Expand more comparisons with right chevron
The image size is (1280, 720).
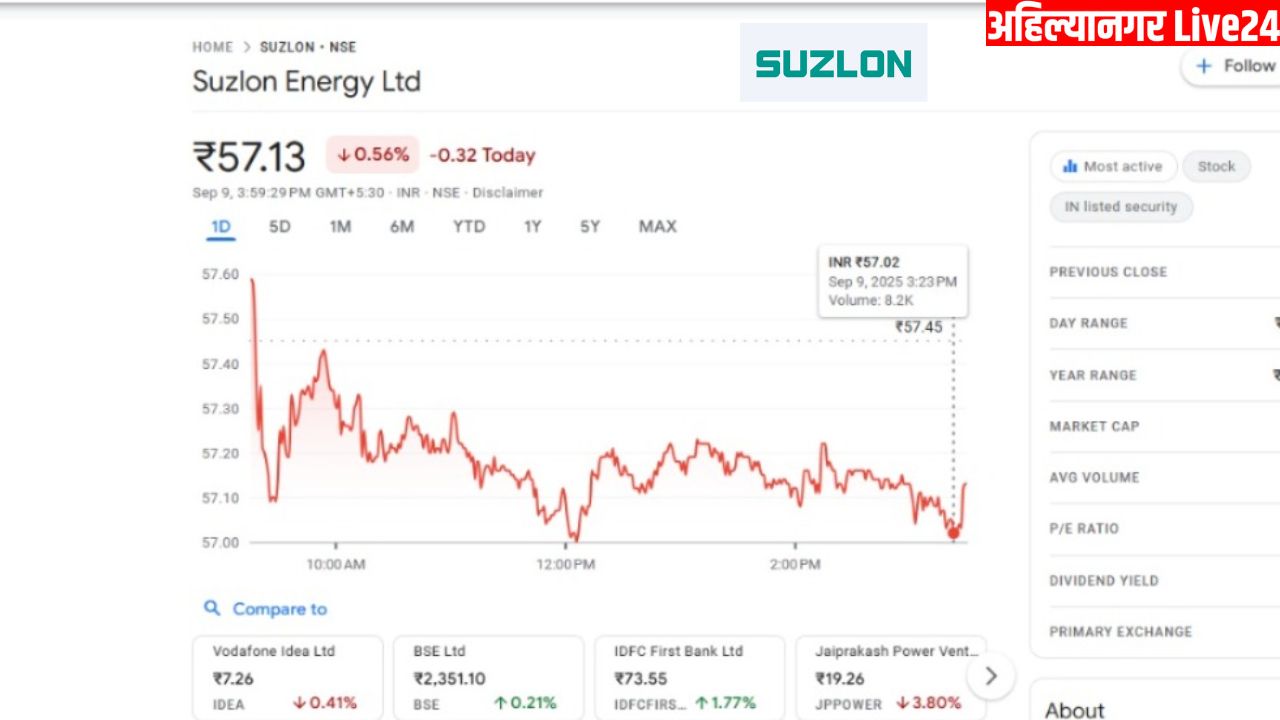991,676
